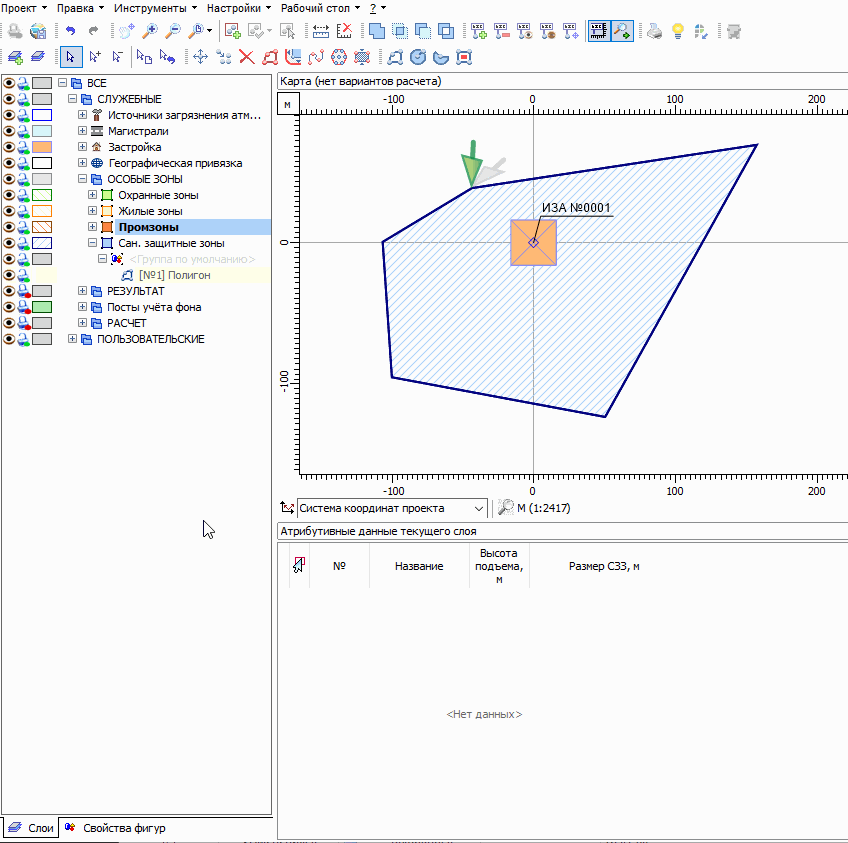The width and height of the screenshot is (848, 843).
Task: Open the Система координат проекта dropdown
Action: pyautogui.click(x=479, y=508)
